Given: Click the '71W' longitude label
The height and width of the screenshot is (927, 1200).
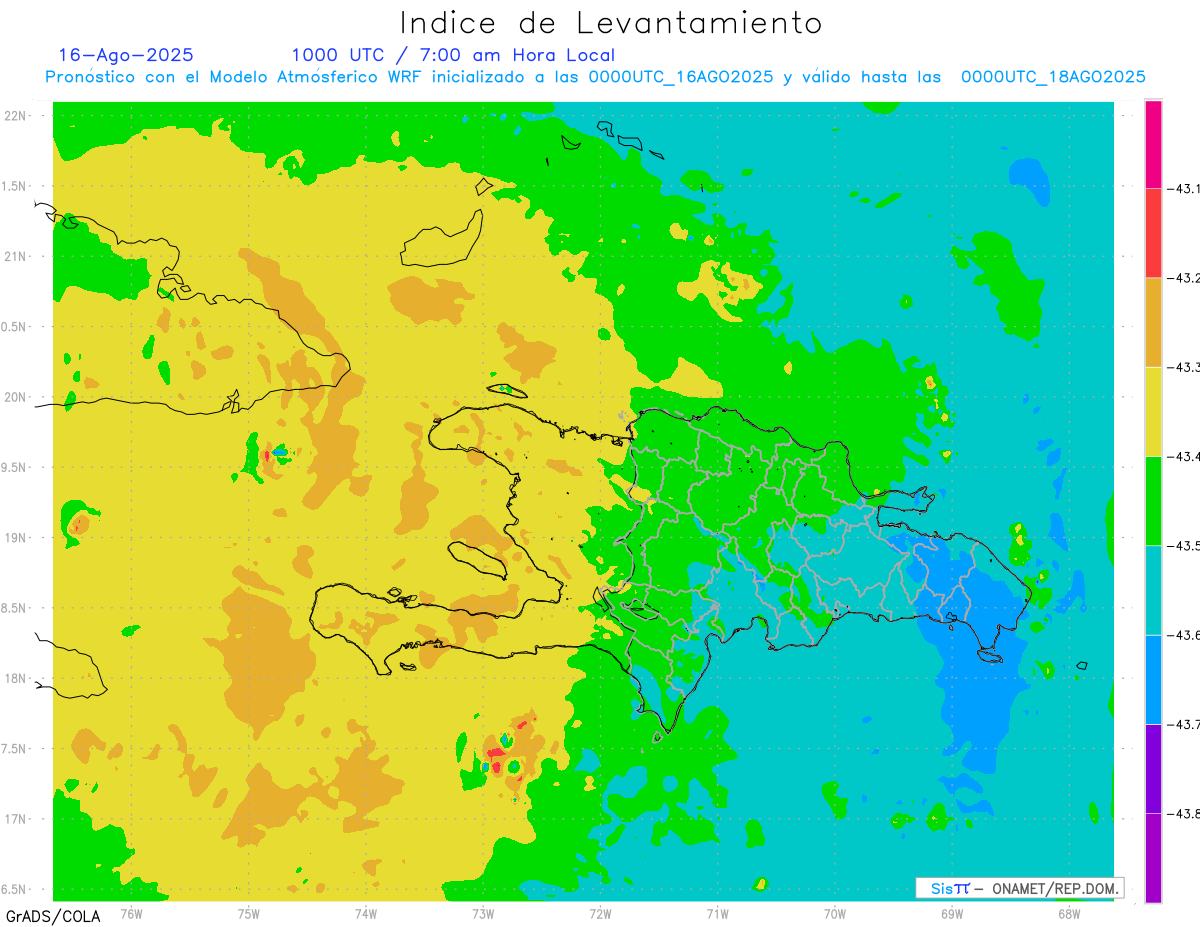Looking at the screenshot, I should coord(718,913).
